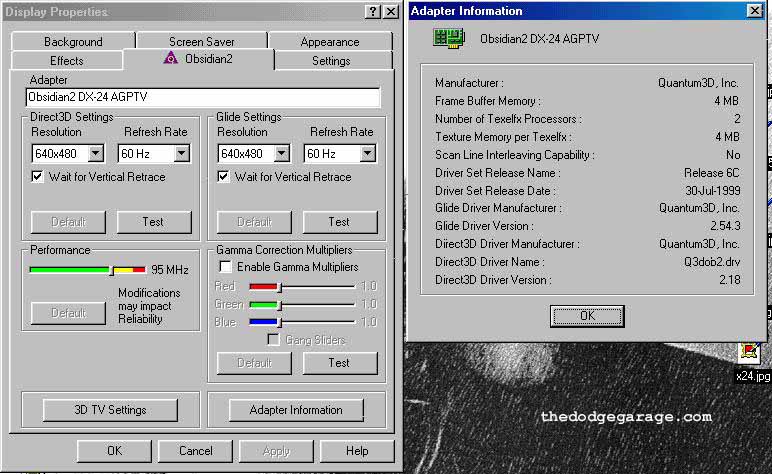Toggle Direct3D Wait for Vertical Retrace
The height and width of the screenshot is (474, 772).
[x=37, y=176]
